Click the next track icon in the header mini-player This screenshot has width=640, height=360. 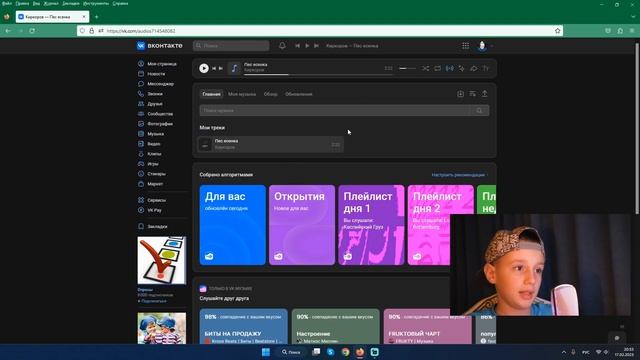316,46
